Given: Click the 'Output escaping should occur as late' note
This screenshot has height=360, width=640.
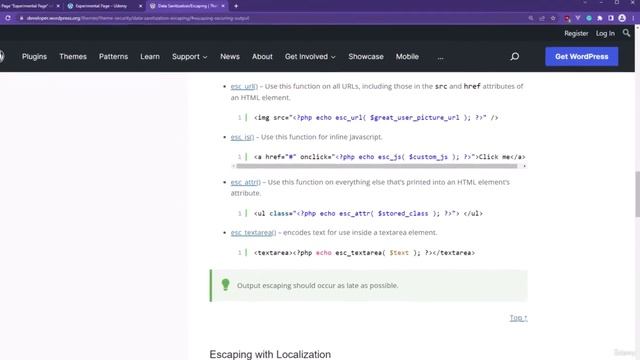Looking at the screenshot, I should click(x=369, y=285).
